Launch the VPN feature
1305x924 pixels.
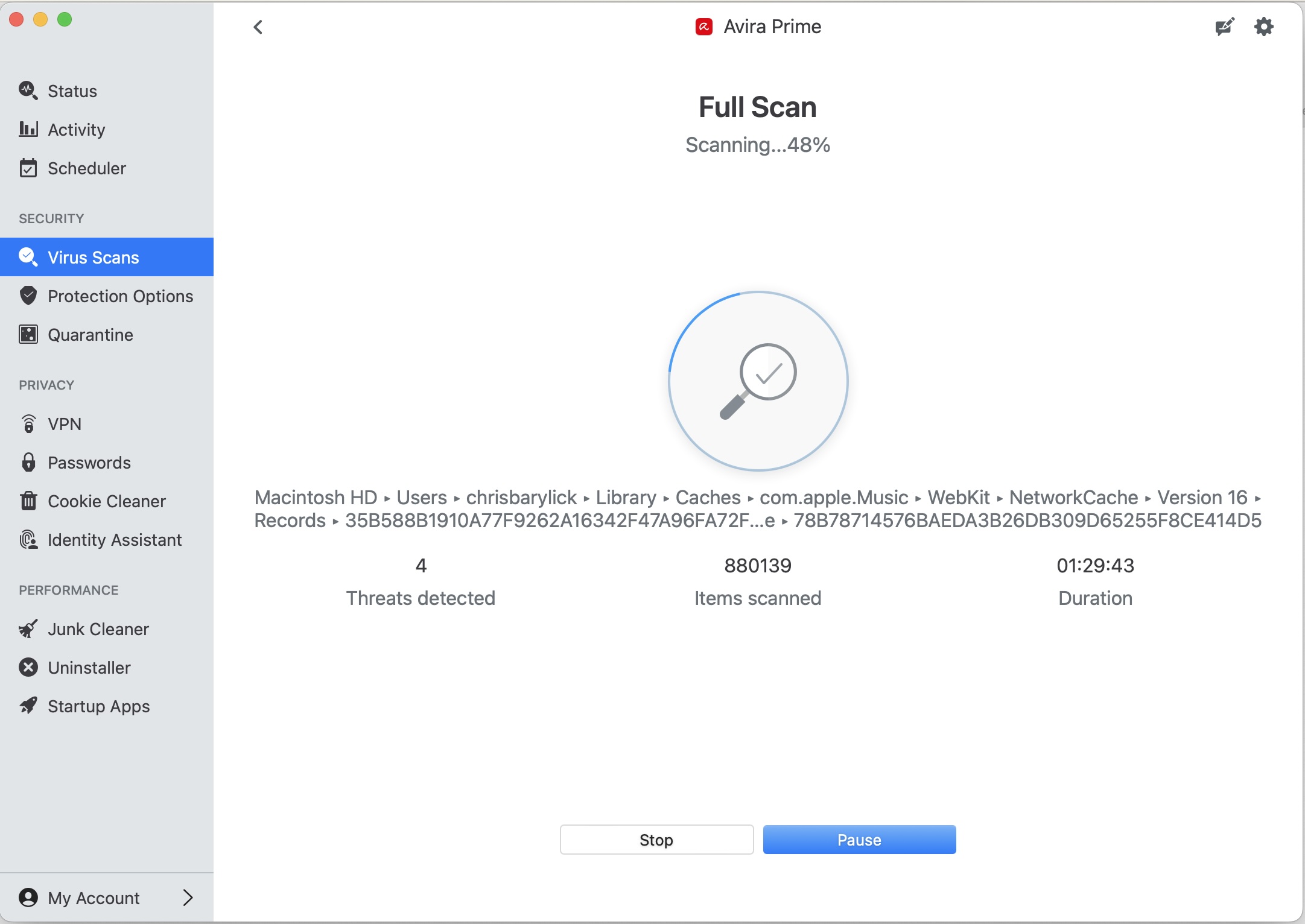65,423
